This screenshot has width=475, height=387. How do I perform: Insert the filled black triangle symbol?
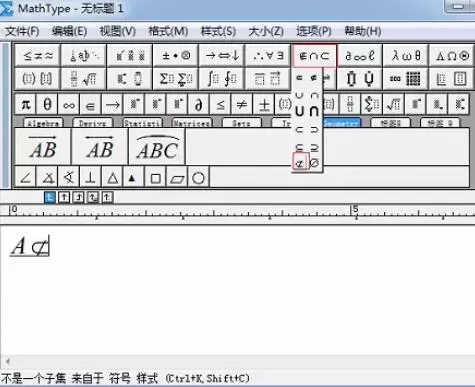133,177
